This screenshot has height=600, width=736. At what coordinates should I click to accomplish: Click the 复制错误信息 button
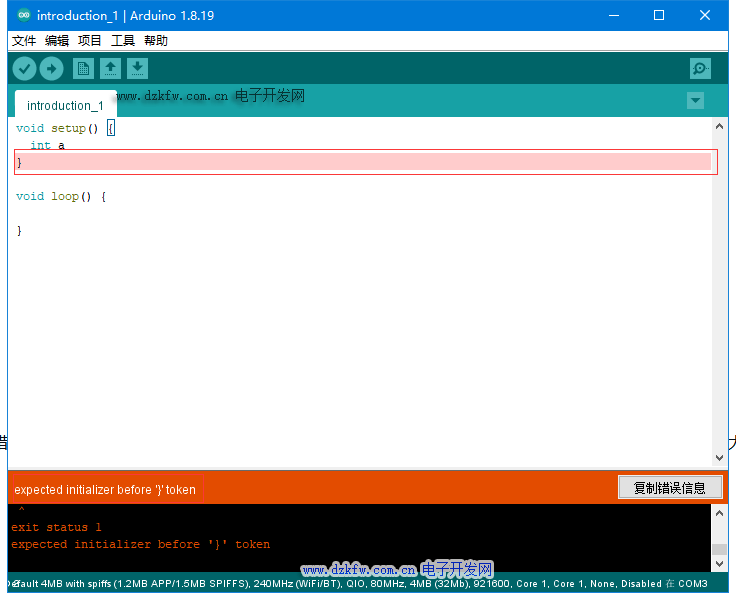coord(669,488)
